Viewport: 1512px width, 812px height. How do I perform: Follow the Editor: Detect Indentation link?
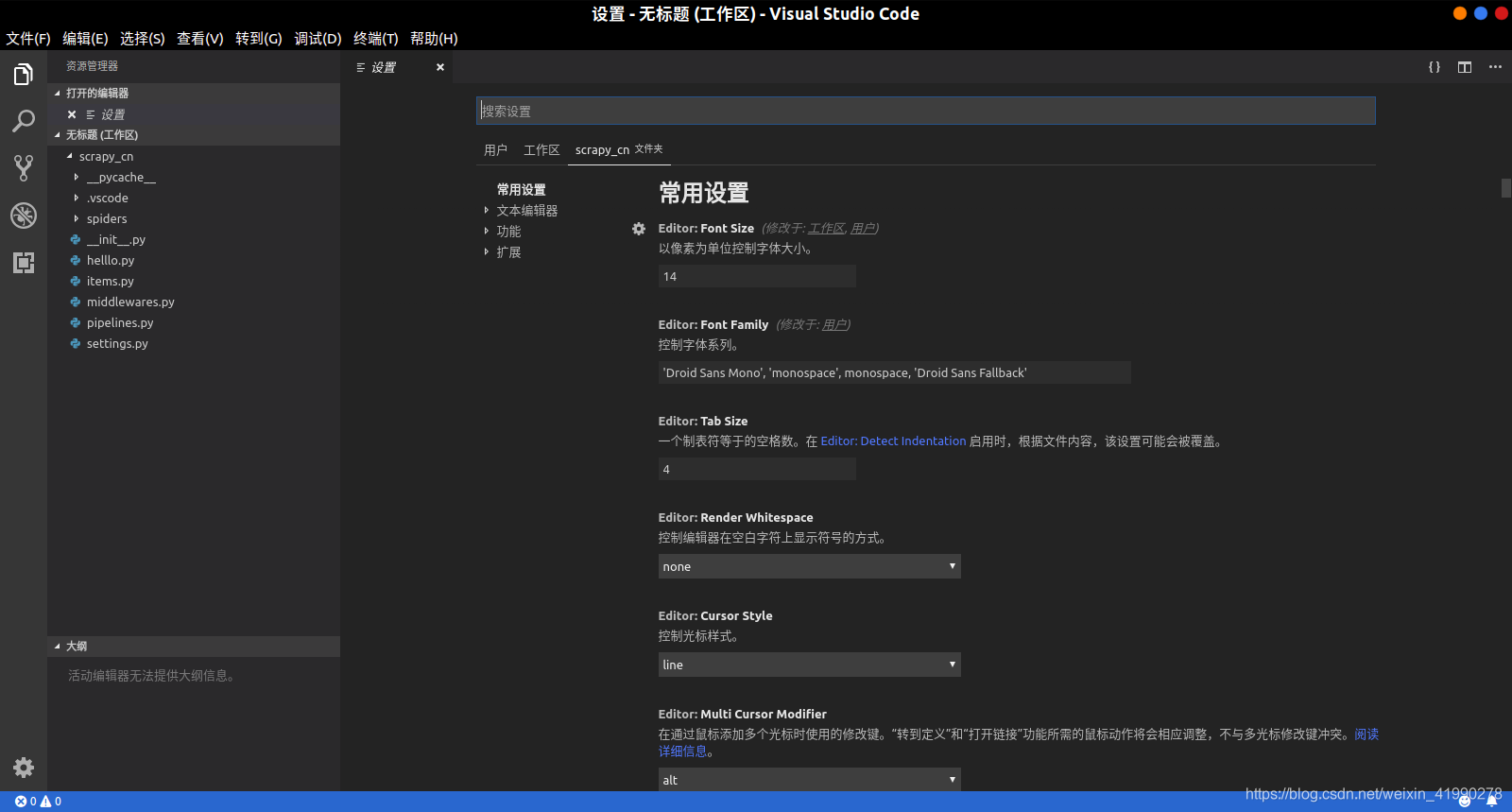click(x=893, y=441)
